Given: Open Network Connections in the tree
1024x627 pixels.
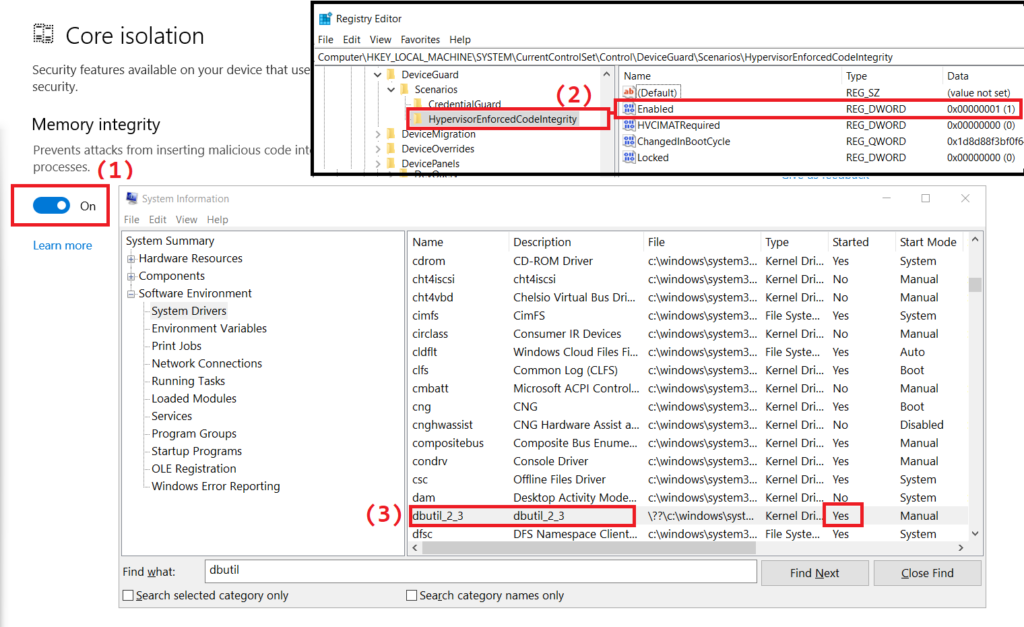Looking at the screenshot, I should click(x=206, y=364).
